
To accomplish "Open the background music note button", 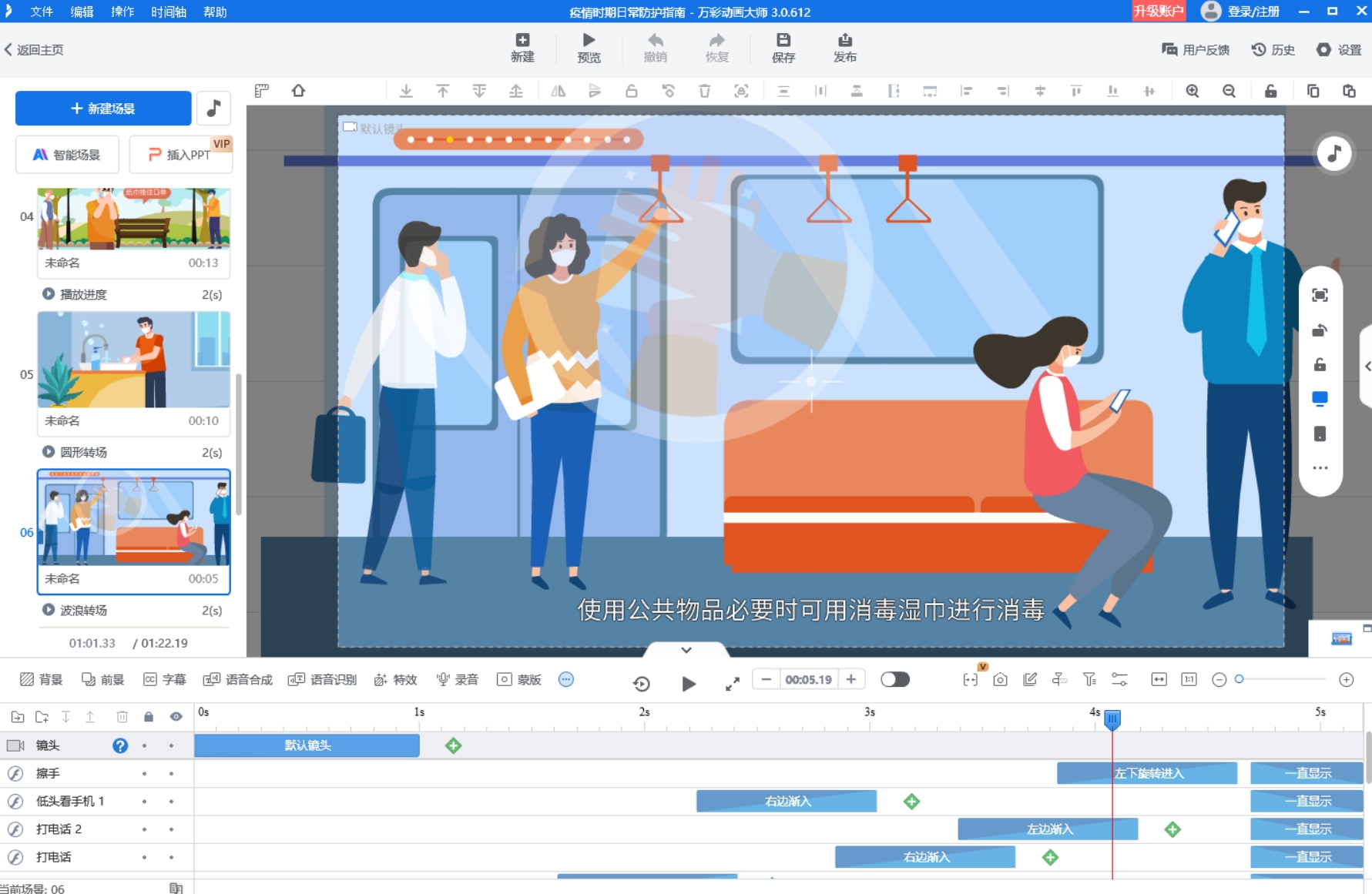I will pos(214,109).
